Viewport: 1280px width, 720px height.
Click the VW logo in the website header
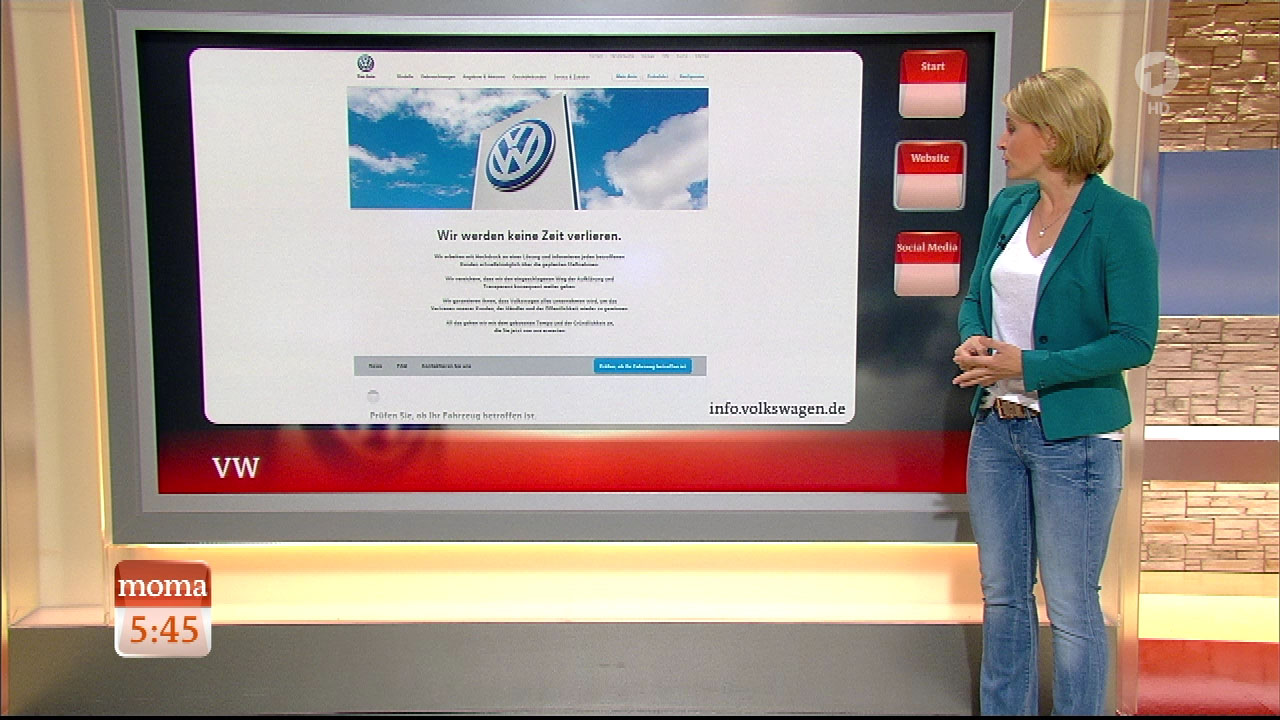click(366, 63)
